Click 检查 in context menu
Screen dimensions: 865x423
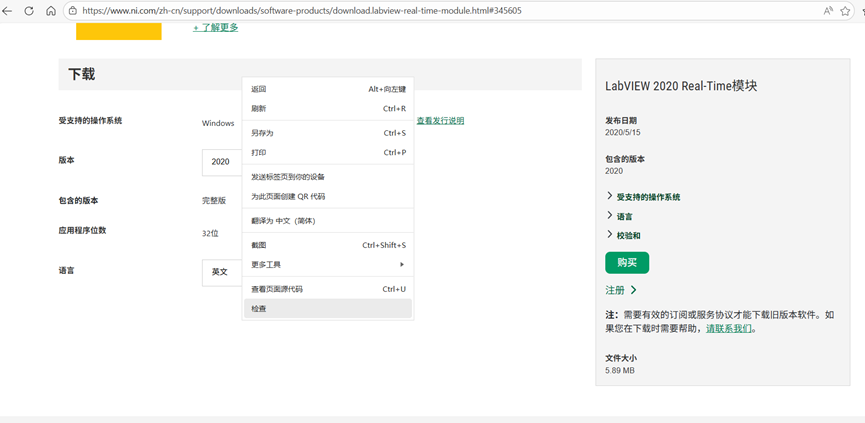pos(328,309)
